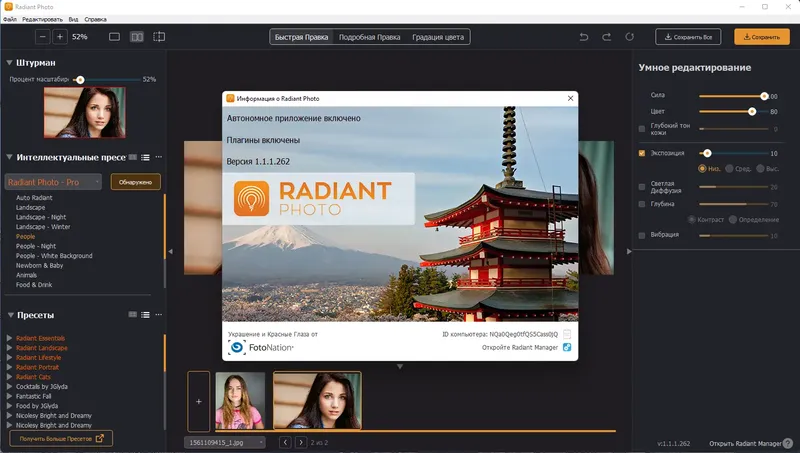Enable the Светлая Диффузия checkbox
The image size is (800, 453).
coord(642,187)
